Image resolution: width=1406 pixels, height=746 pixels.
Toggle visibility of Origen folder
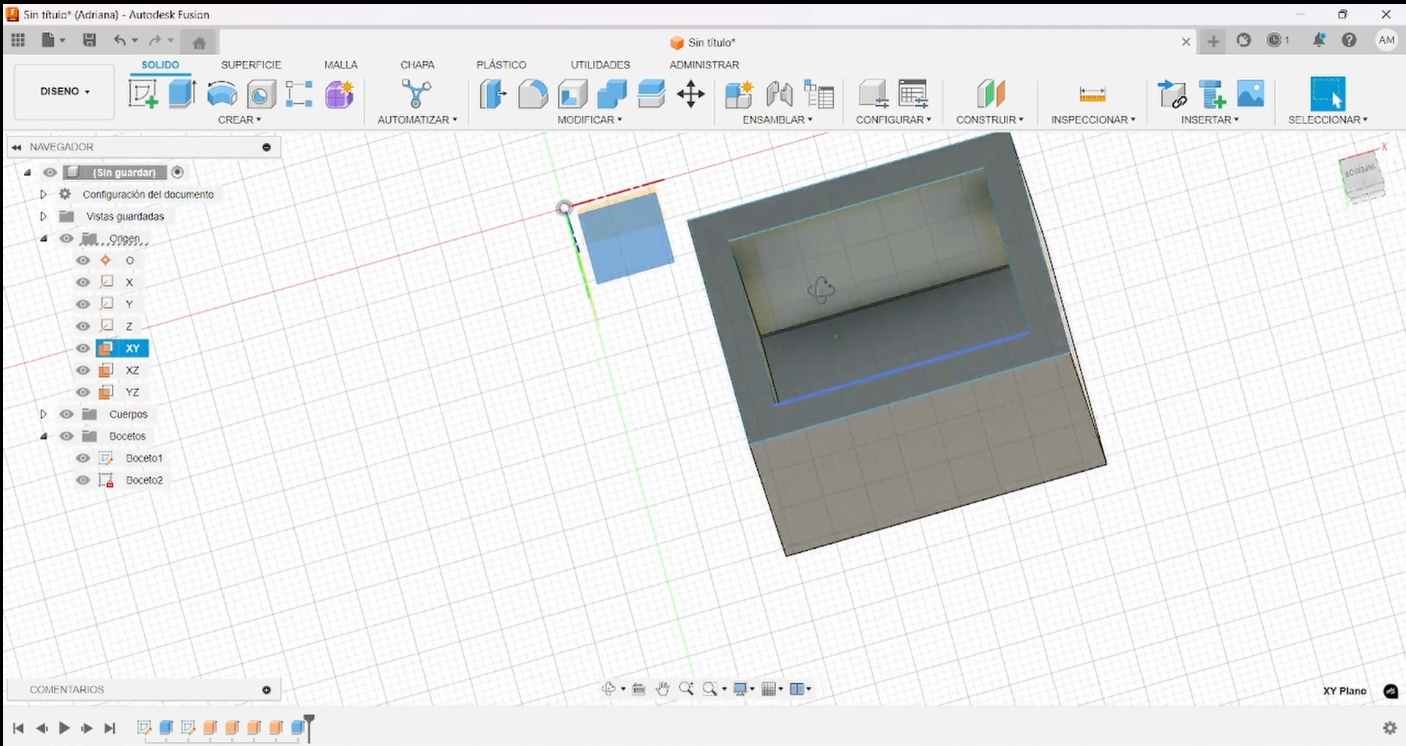coord(67,238)
